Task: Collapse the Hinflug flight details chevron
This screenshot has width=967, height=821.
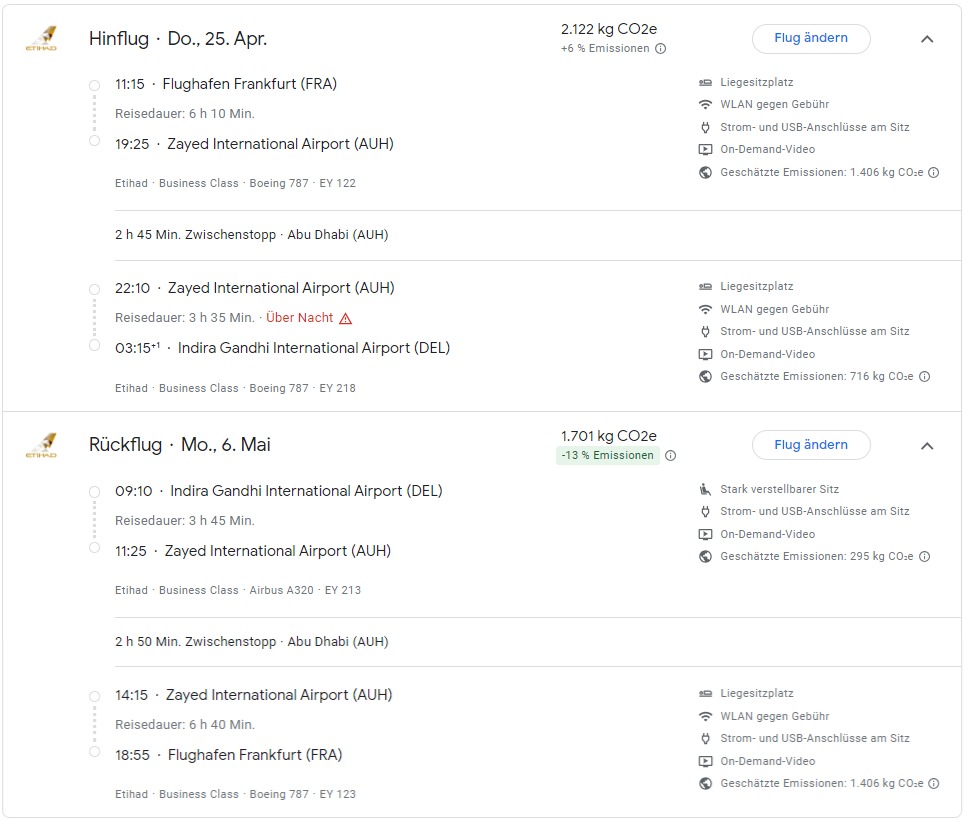Action: tap(927, 39)
